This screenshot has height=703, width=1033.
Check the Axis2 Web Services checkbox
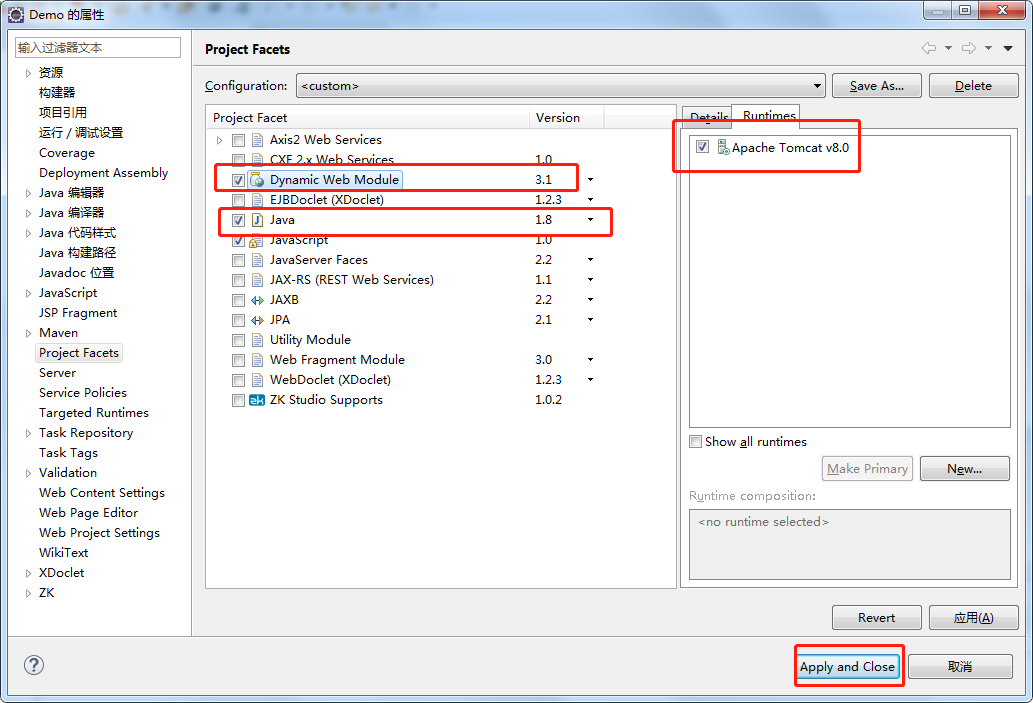(238, 140)
